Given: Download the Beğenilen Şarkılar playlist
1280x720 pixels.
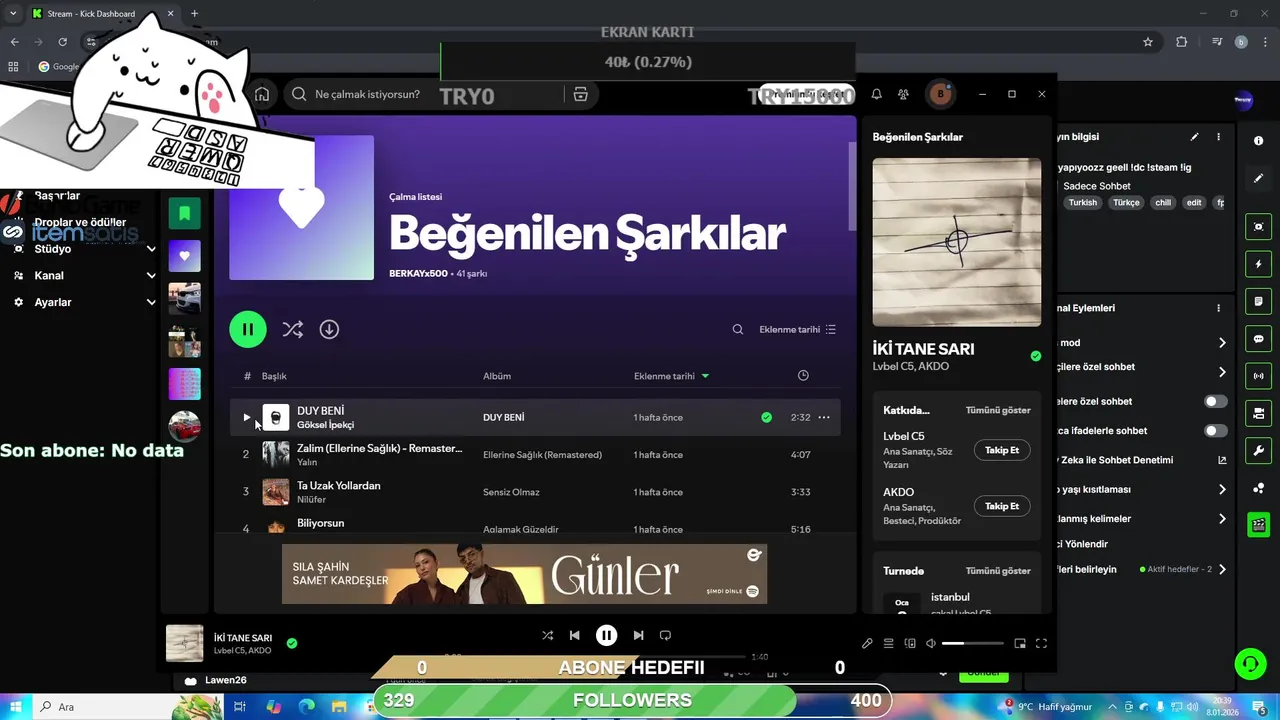Looking at the screenshot, I should click(329, 329).
